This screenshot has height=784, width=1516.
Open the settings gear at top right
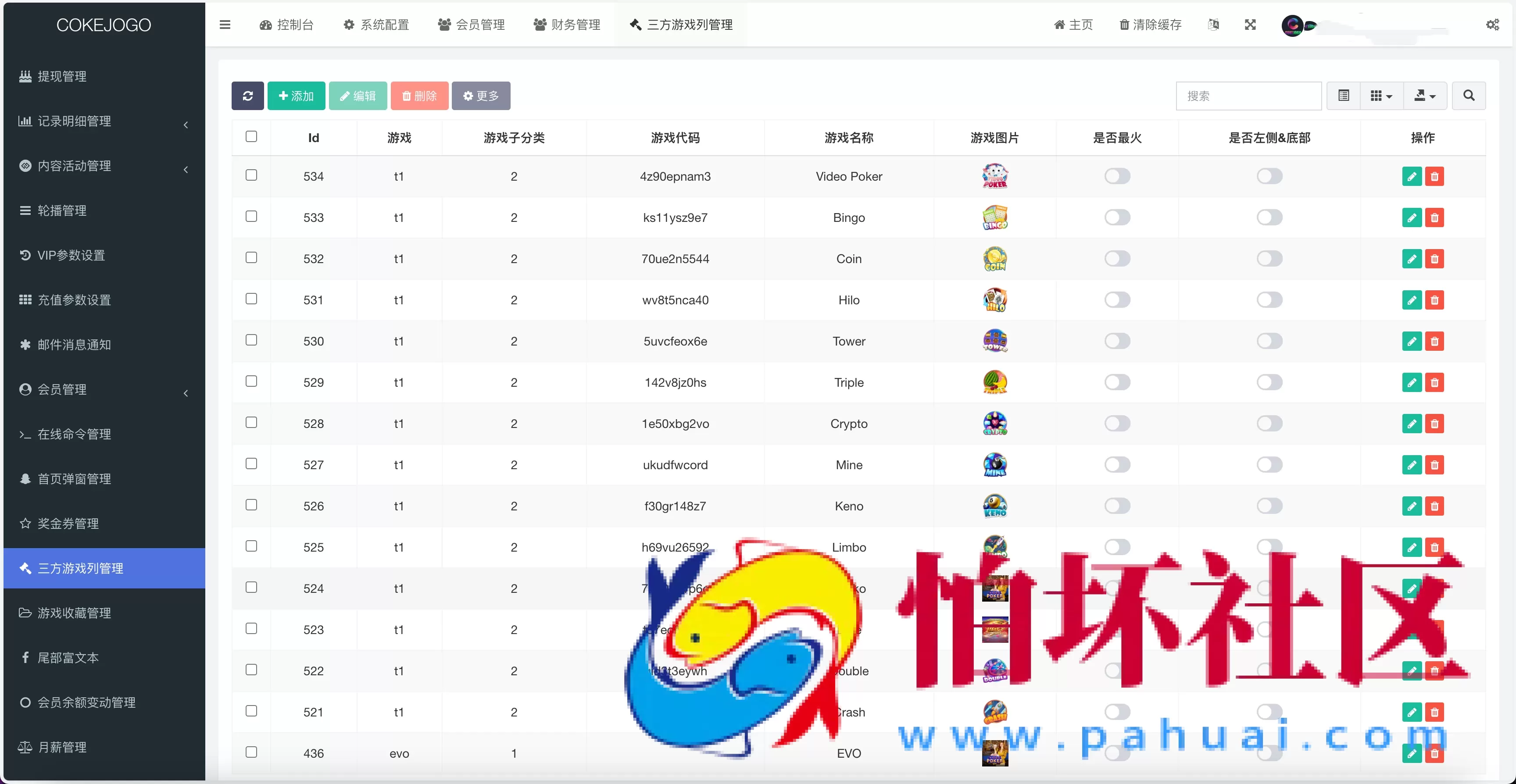click(x=1492, y=25)
